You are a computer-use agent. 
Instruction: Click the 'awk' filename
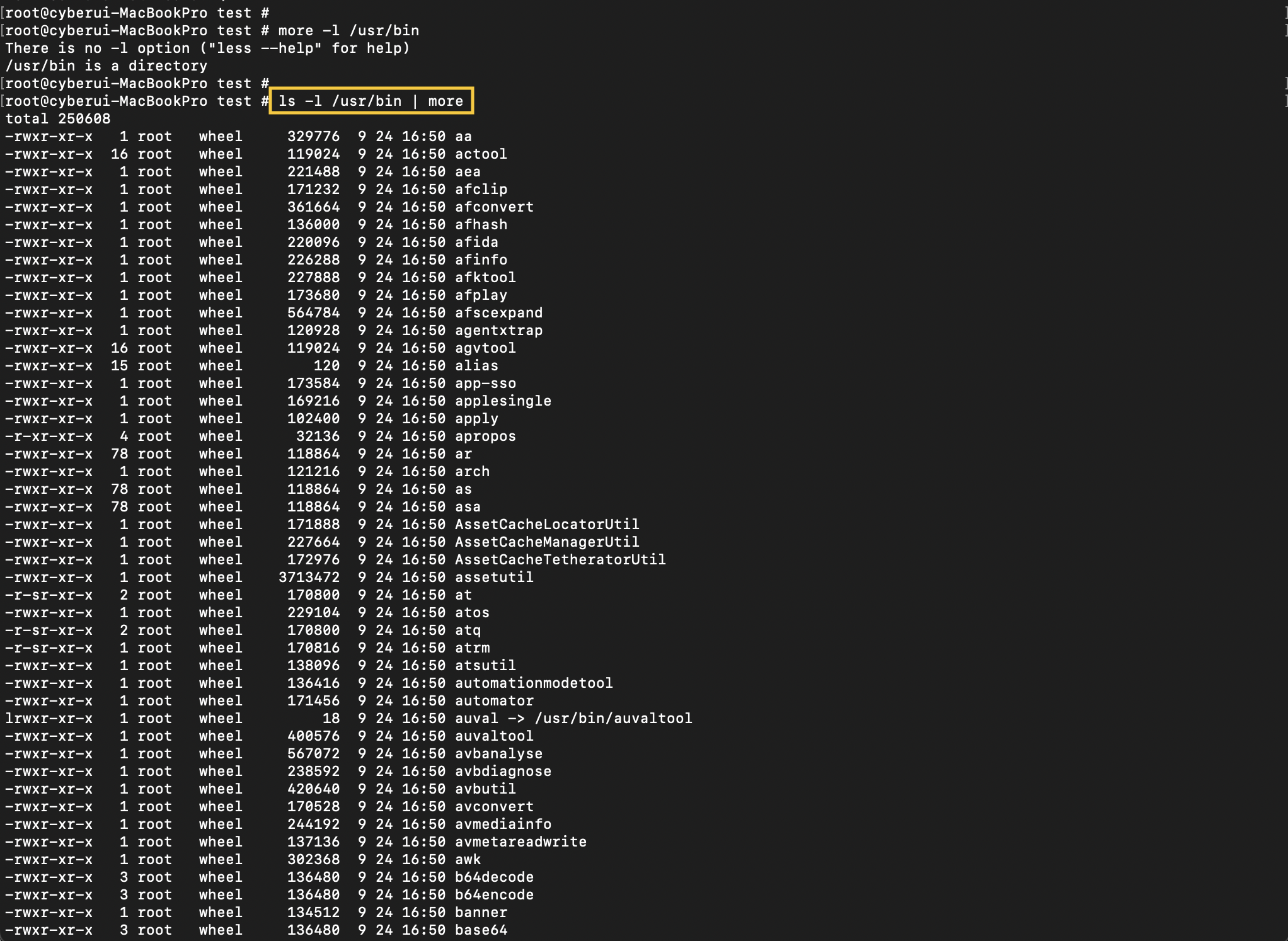click(x=468, y=859)
